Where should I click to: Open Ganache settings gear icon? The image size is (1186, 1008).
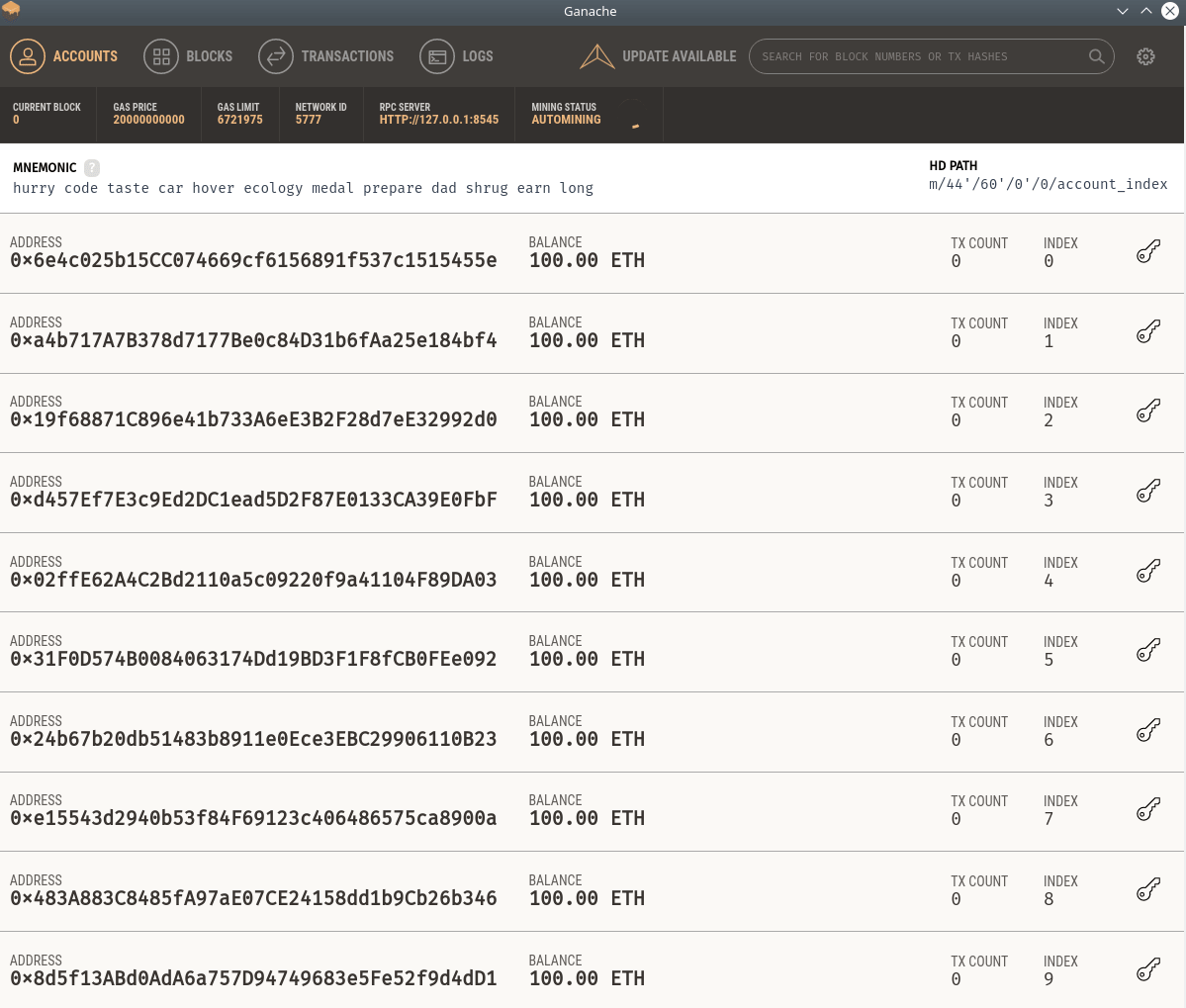tap(1145, 56)
